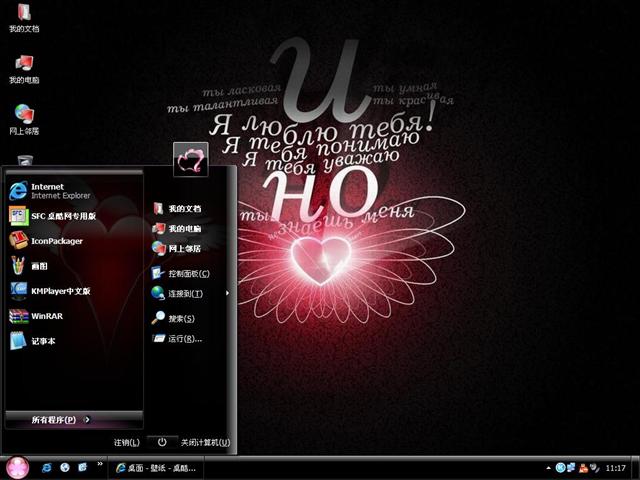Switch to the 桌面 - 壁纸 taskbar window
Screen dimensions: 640x480
(x=156, y=468)
